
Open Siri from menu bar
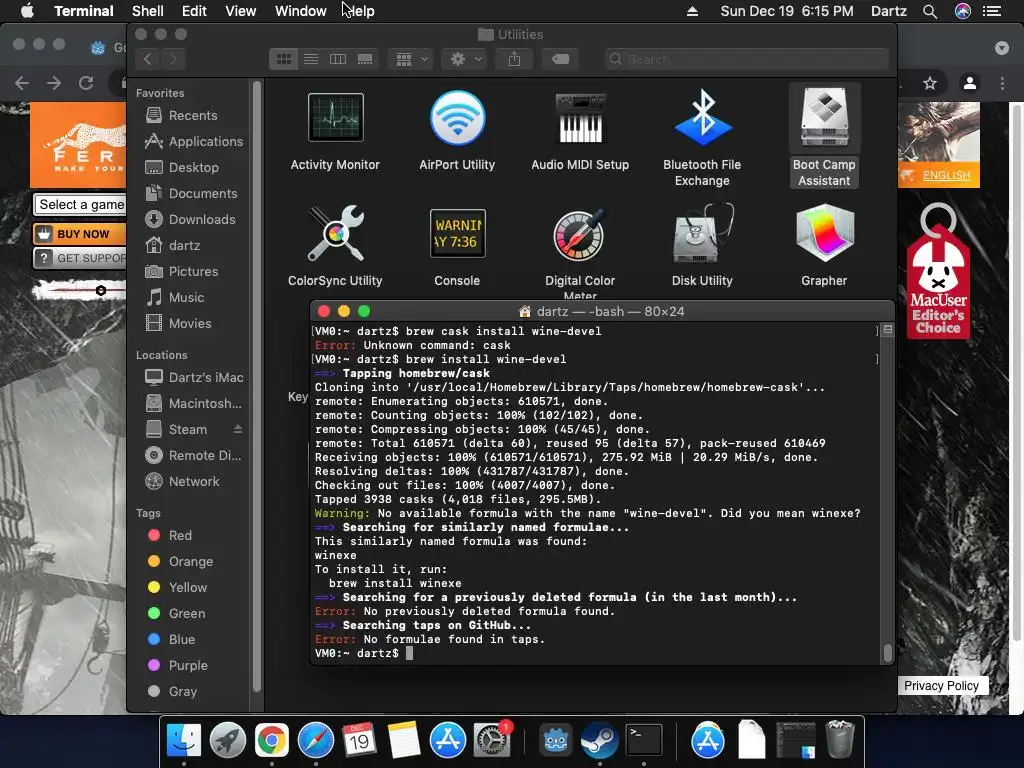coord(963,11)
